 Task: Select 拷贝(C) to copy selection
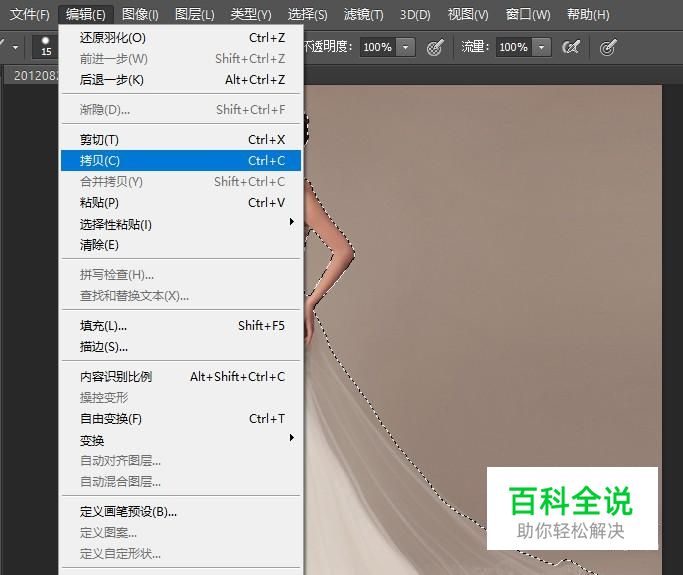tap(181, 161)
